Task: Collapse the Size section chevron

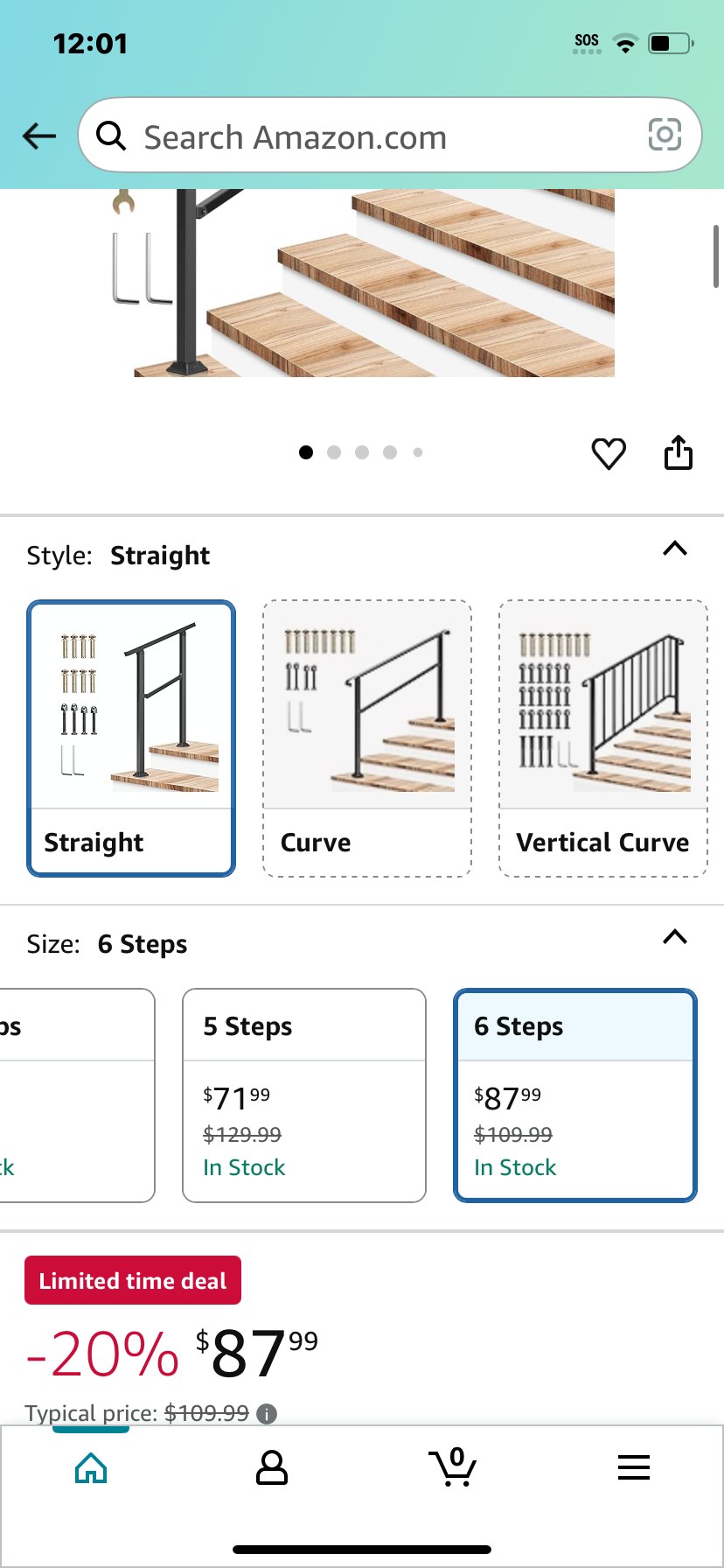Action: (x=675, y=937)
